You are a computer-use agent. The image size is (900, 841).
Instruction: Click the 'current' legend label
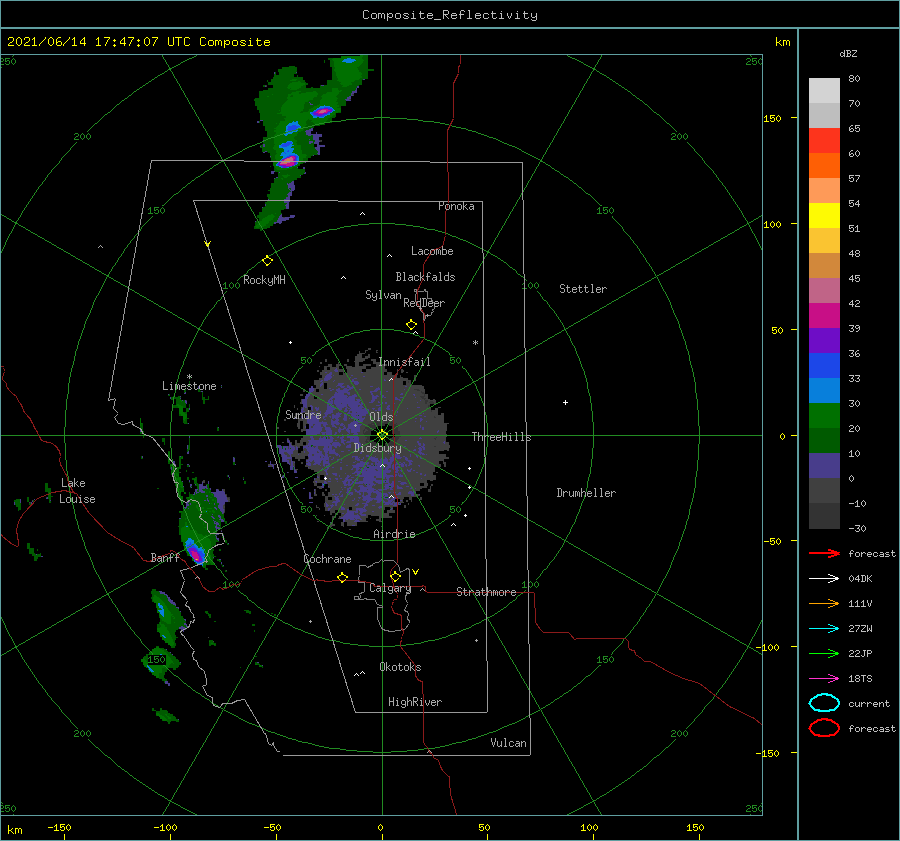[x=869, y=704]
